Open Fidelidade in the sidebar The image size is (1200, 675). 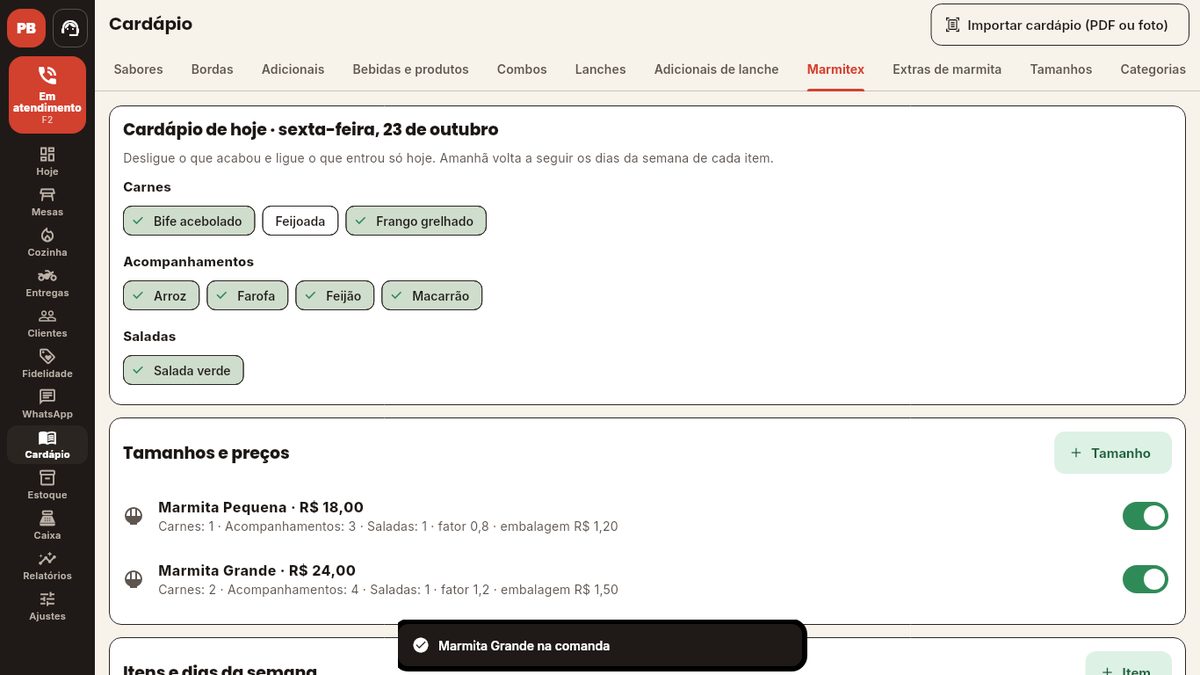click(x=47, y=363)
